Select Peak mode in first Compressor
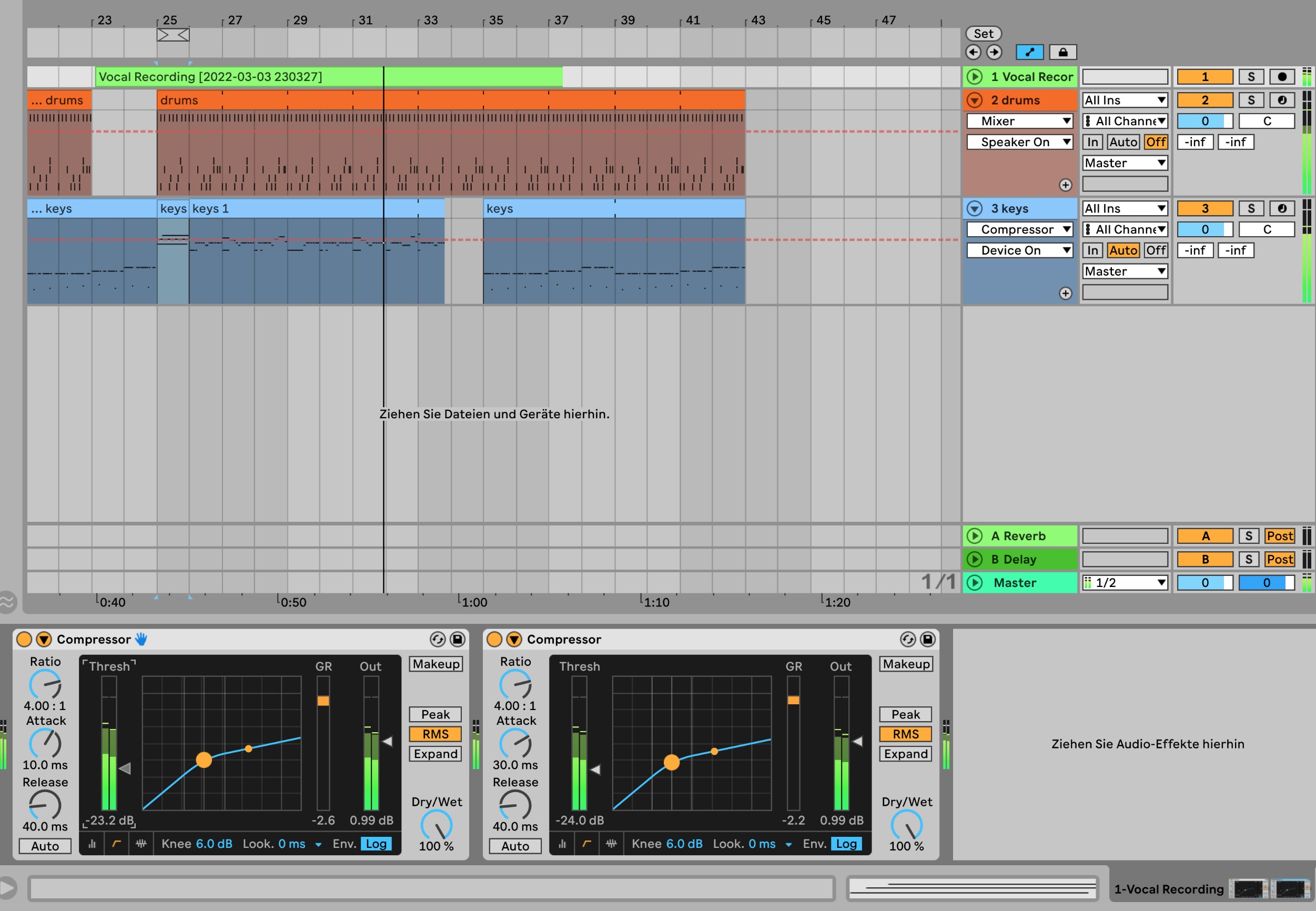This screenshot has width=1316, height=911. 435,714
